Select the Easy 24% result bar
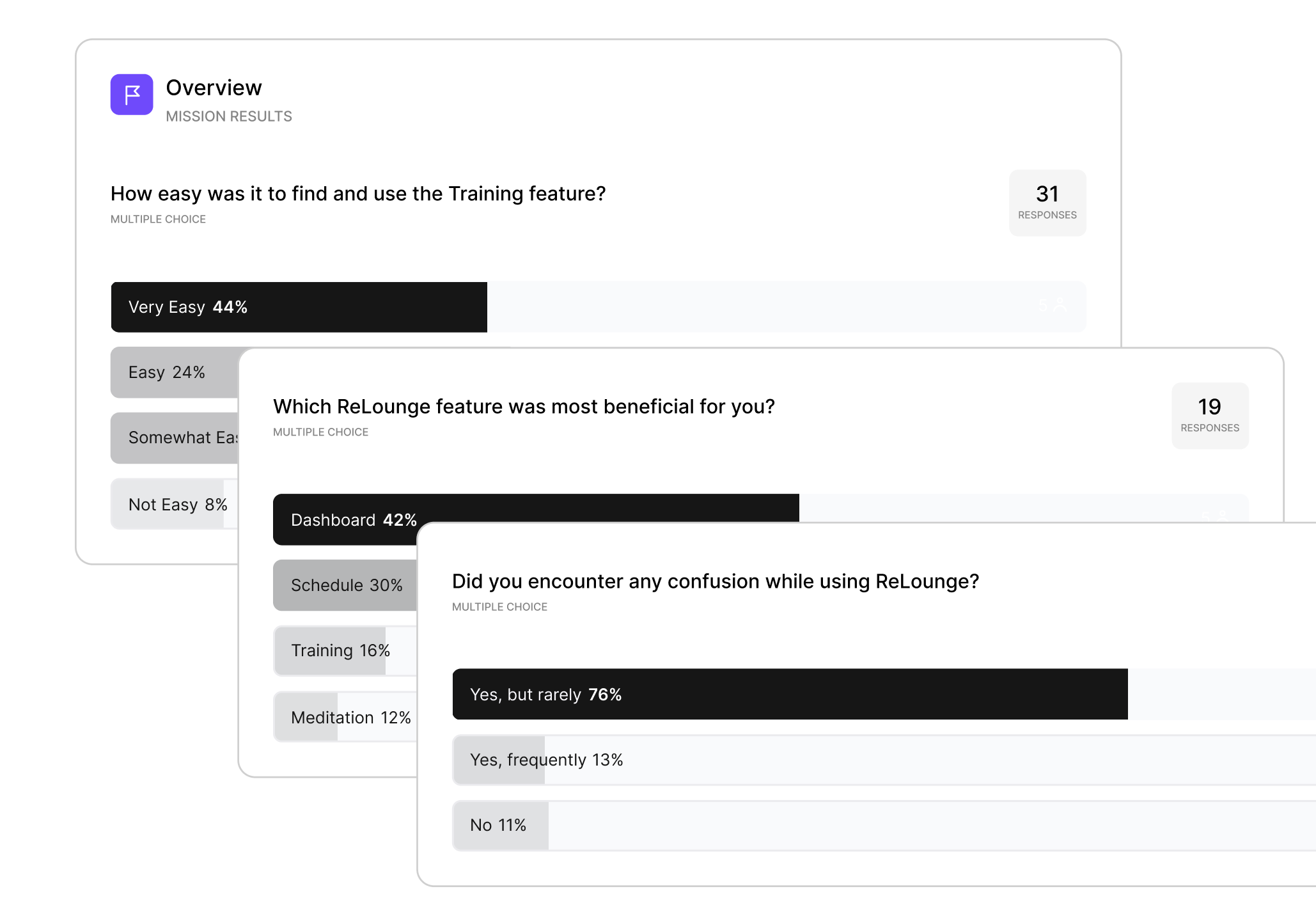 [175, 372]
